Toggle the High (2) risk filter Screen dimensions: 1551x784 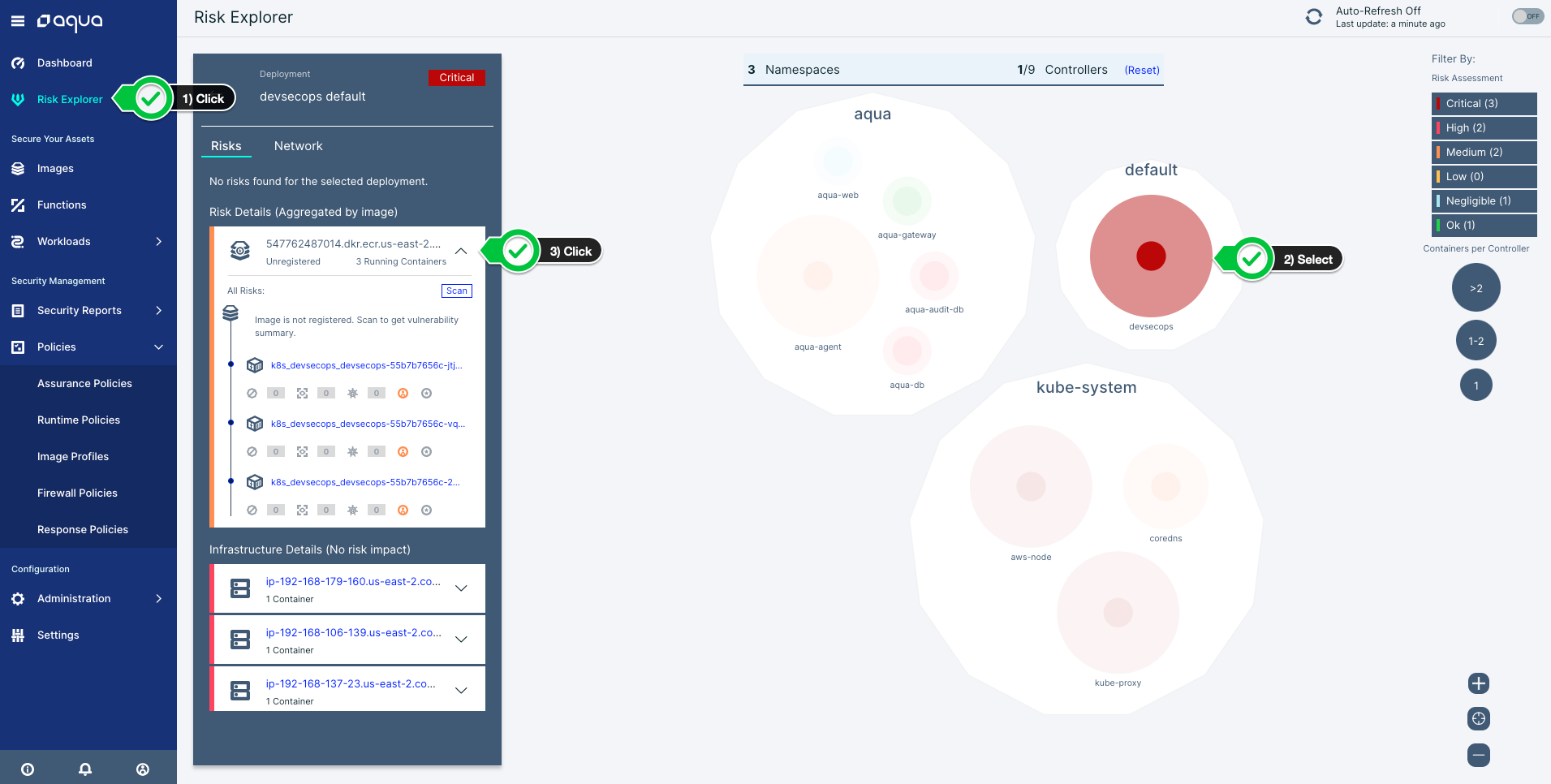pos(1484,127)
